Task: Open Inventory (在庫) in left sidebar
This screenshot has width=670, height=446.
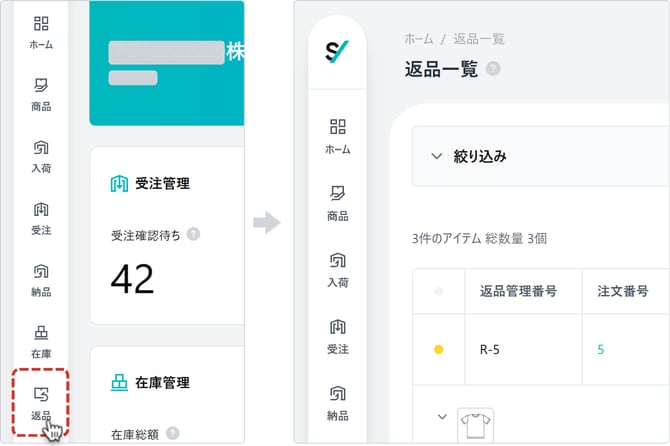Action: [x=41, y=340]
